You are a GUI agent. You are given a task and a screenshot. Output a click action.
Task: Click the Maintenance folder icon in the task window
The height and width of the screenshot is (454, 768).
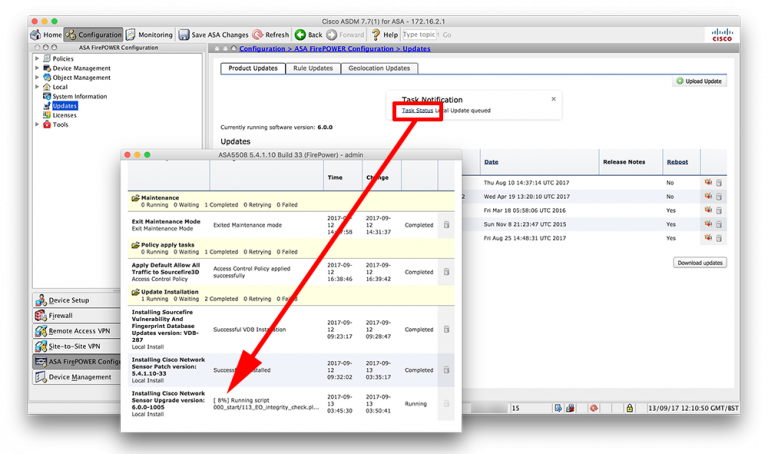[x=135, y=198]
